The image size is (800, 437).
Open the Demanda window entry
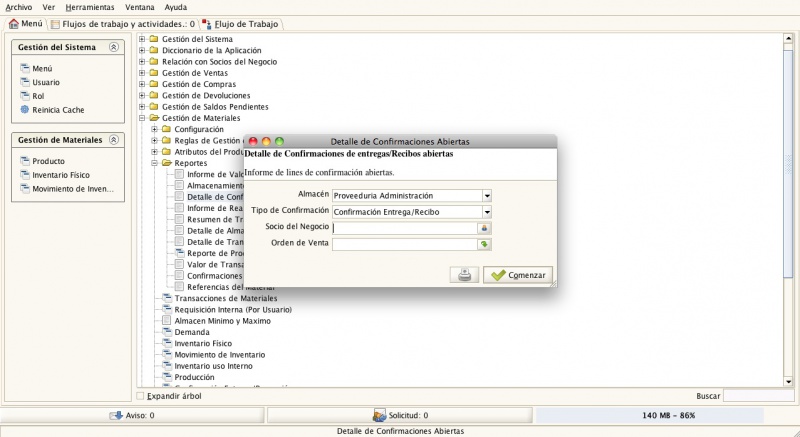point(191,332)
